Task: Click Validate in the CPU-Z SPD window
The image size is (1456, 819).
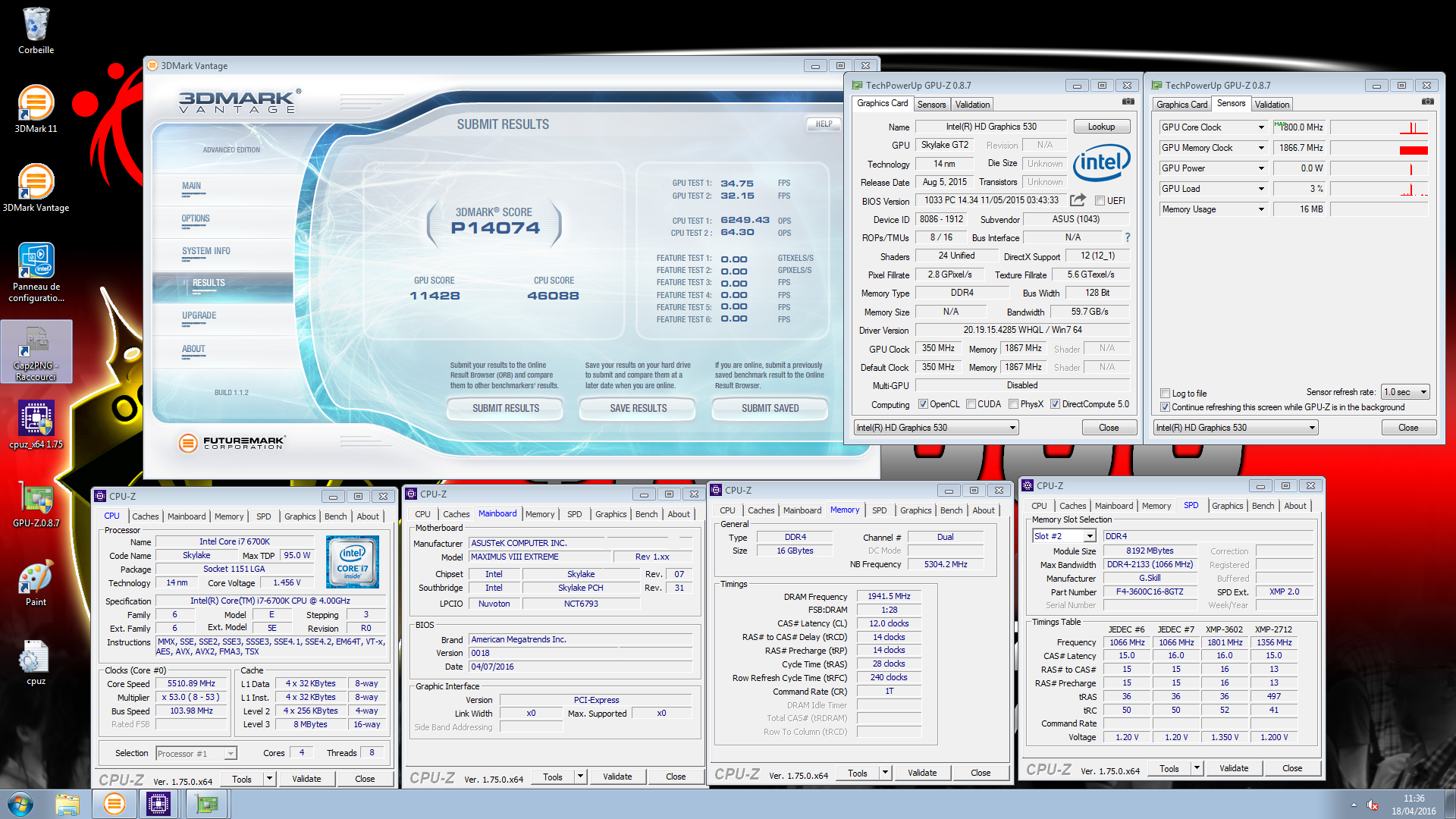Action: [1234, 768]
